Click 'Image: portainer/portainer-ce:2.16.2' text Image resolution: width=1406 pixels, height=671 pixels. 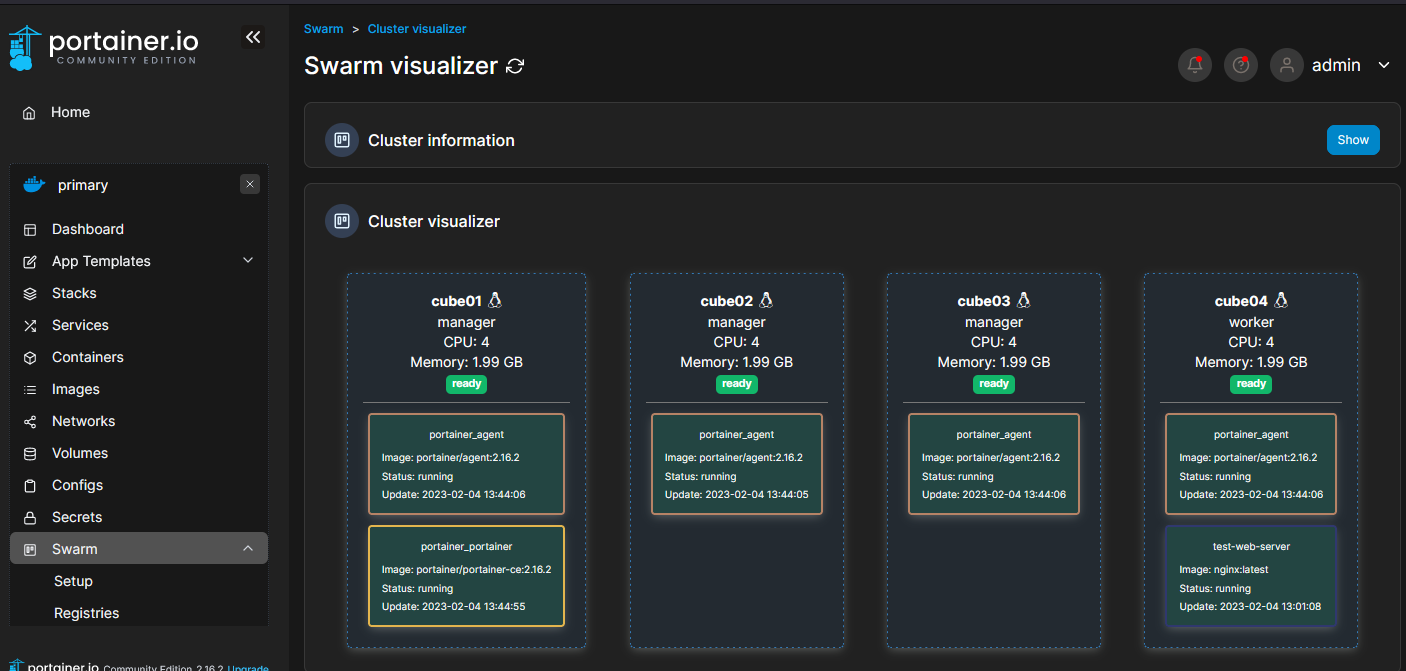click(466, 570)
